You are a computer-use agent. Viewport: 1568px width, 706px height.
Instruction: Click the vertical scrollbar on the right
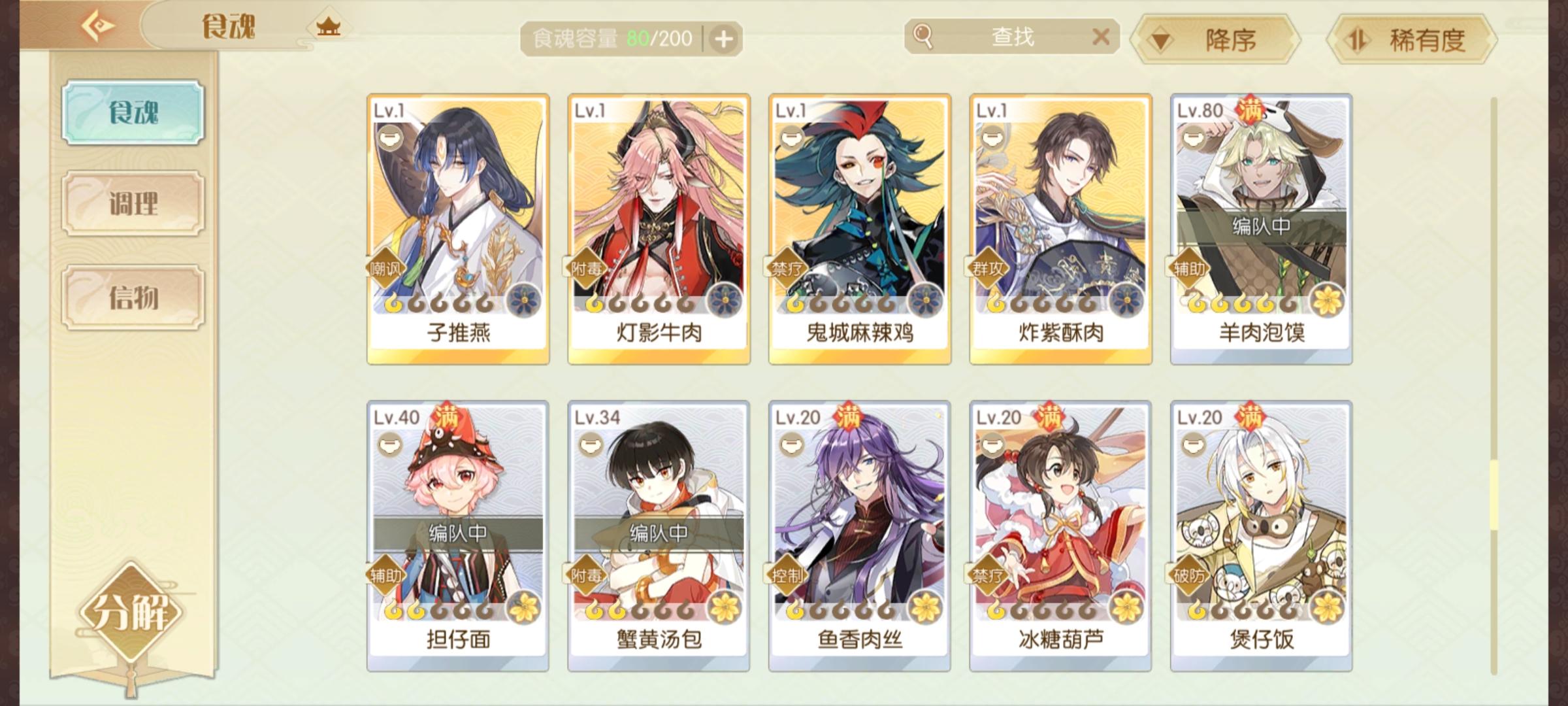1494,386
